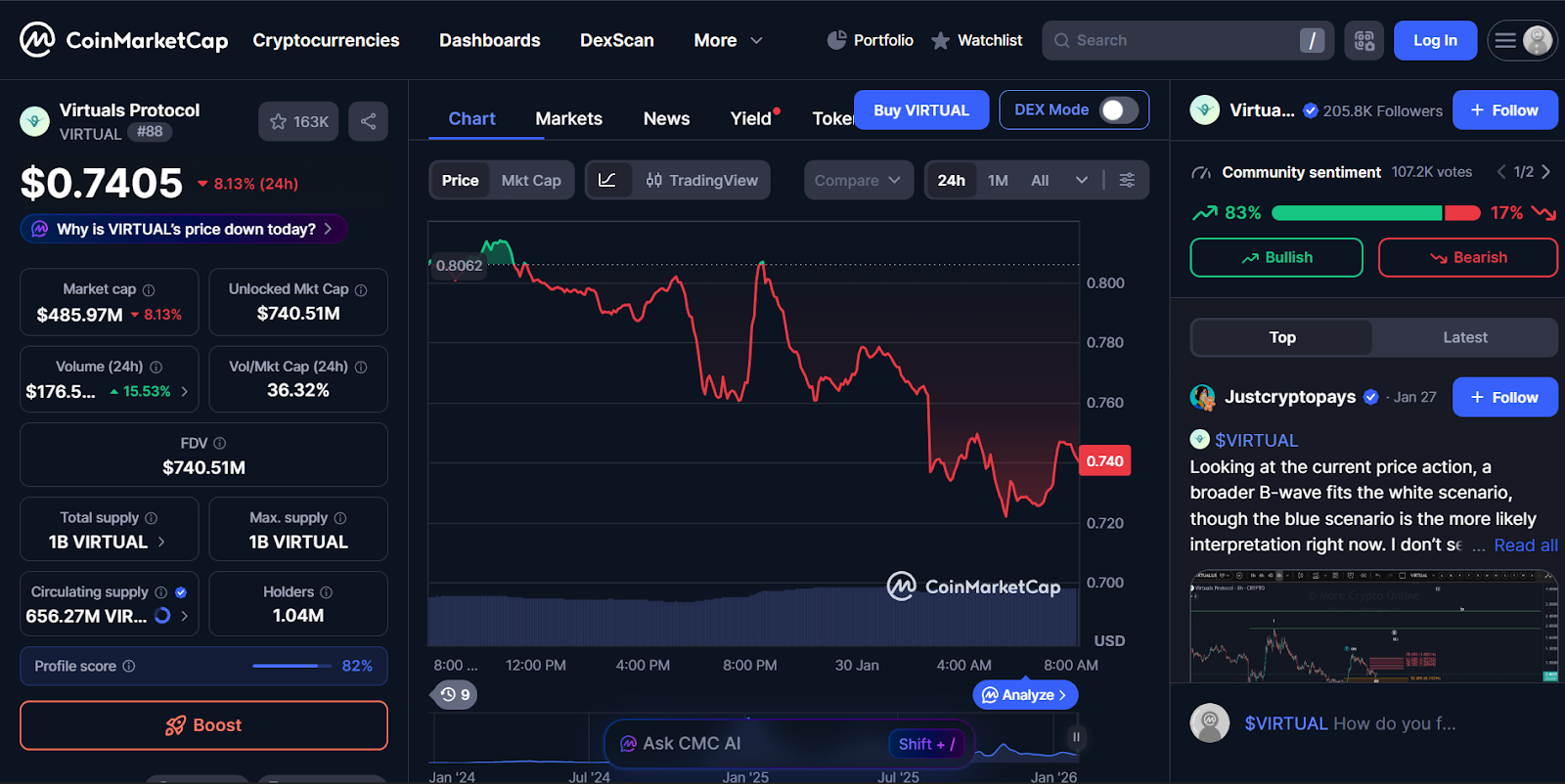The image size is (1565, 784).
Task: Show the Profile score info icon
Action: (129, 666)
